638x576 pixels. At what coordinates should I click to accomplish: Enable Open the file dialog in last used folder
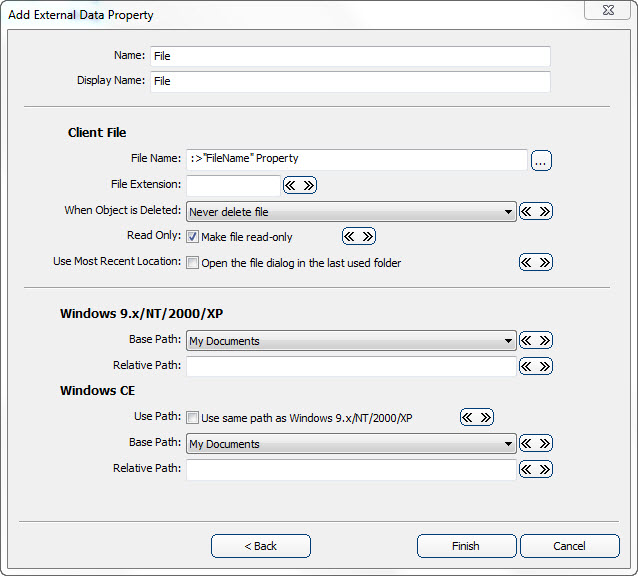coord(193,263)
